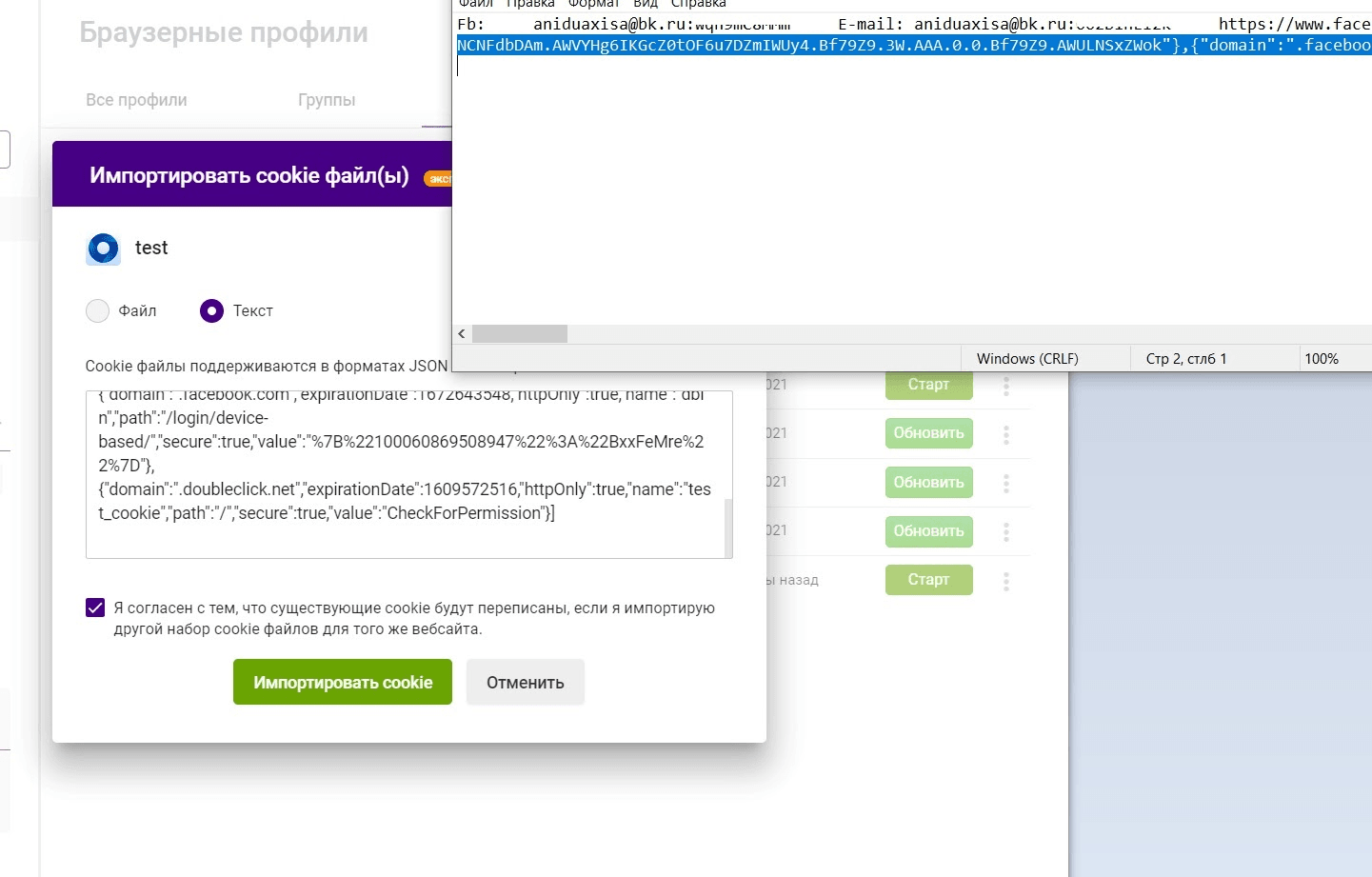Switch to the Все профили tab
1372x877 pixels.
[136, 100]
